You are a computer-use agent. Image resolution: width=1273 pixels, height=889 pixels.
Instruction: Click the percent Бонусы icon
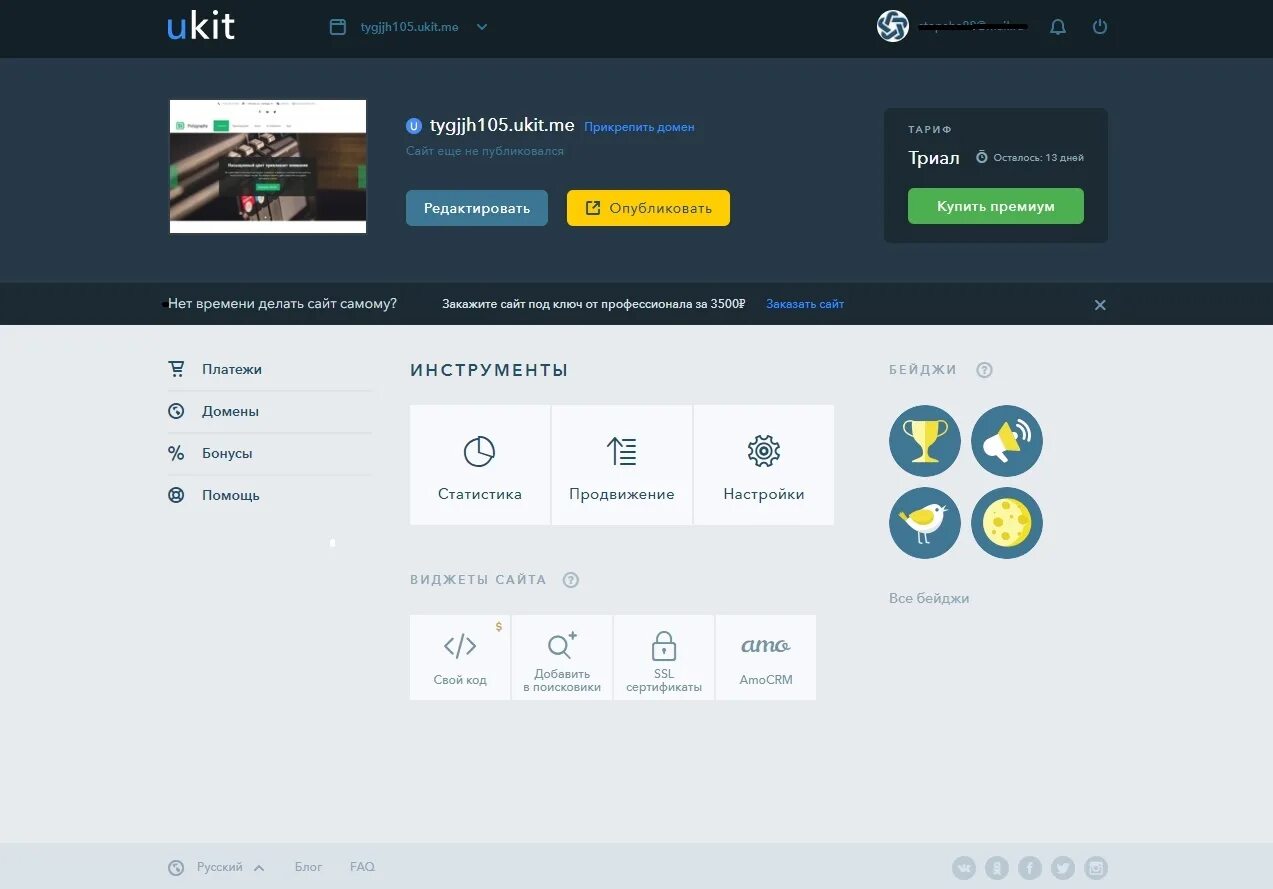point(176,453)
